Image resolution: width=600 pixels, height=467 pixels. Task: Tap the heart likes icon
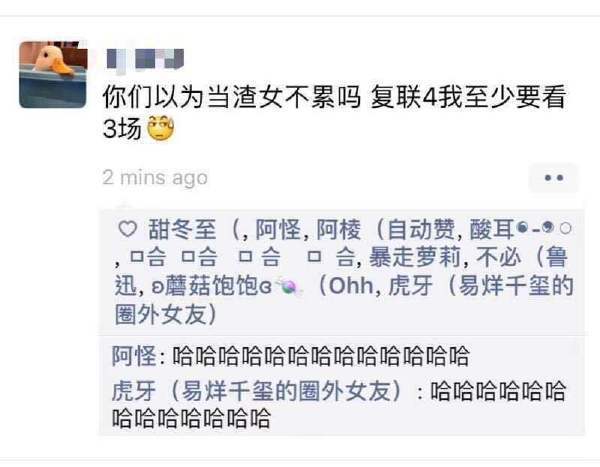pyautogui.click(x=127, y=229)
